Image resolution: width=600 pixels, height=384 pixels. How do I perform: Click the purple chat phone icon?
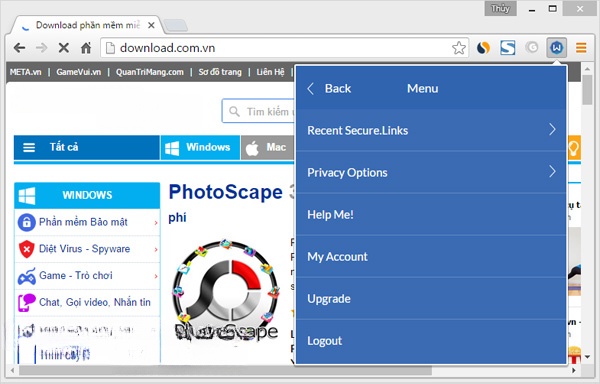[x=26, y=303]
